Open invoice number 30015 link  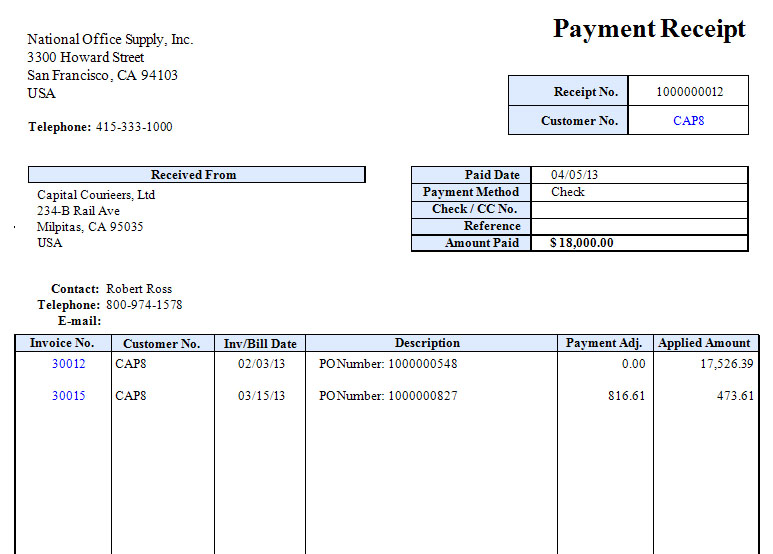68,396
